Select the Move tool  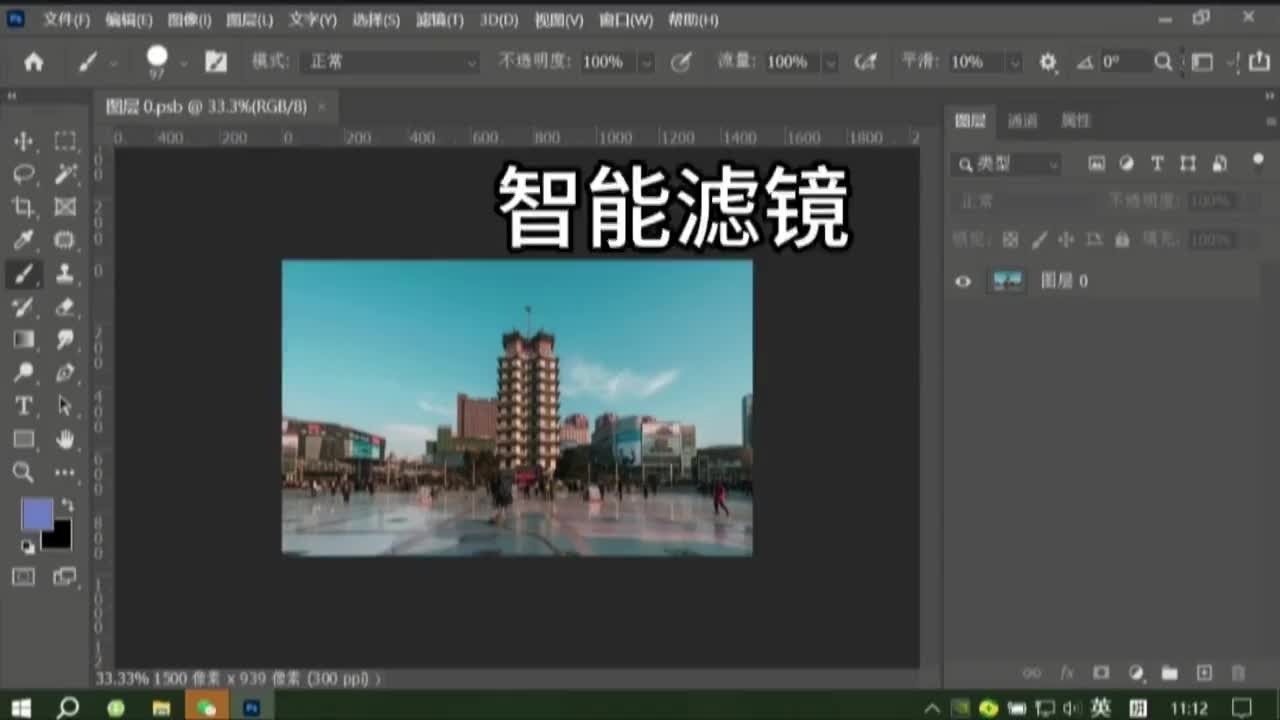point(24,140)
